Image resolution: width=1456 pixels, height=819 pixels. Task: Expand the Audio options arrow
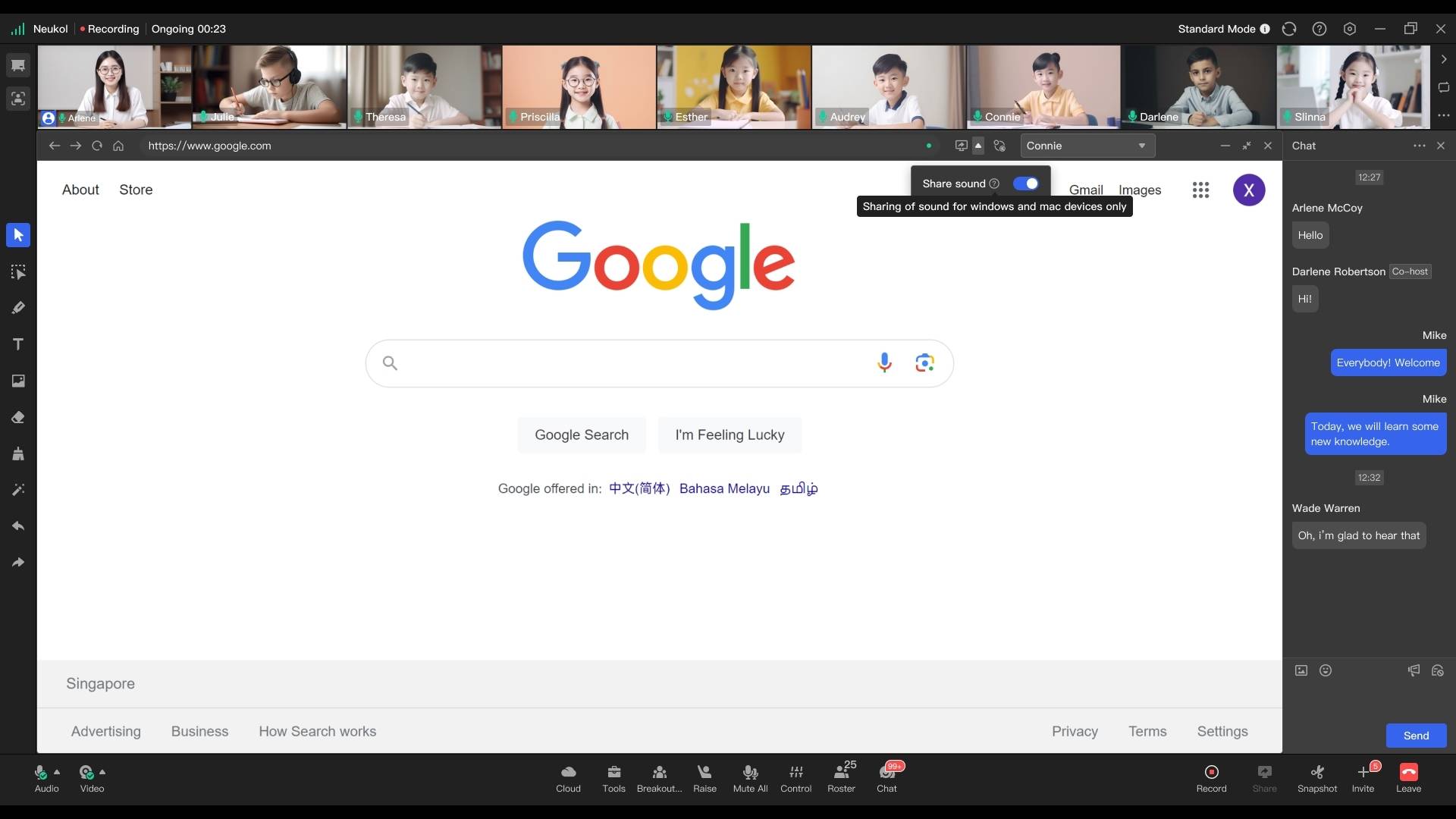click(57, 772)
